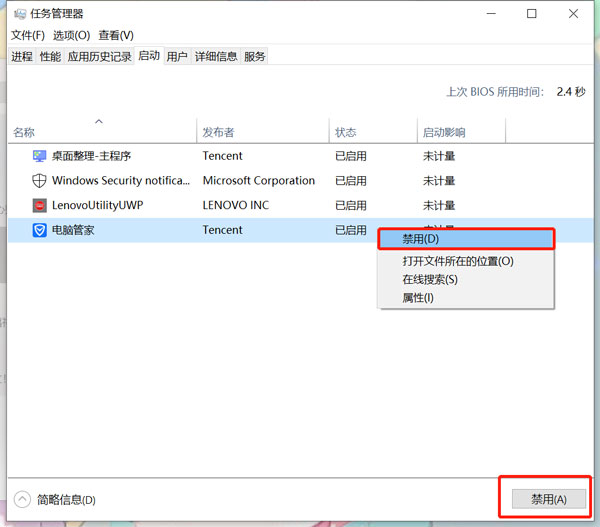600x527 pixels.
Task: Select the 启动 tab
Action: coord(149,56)
